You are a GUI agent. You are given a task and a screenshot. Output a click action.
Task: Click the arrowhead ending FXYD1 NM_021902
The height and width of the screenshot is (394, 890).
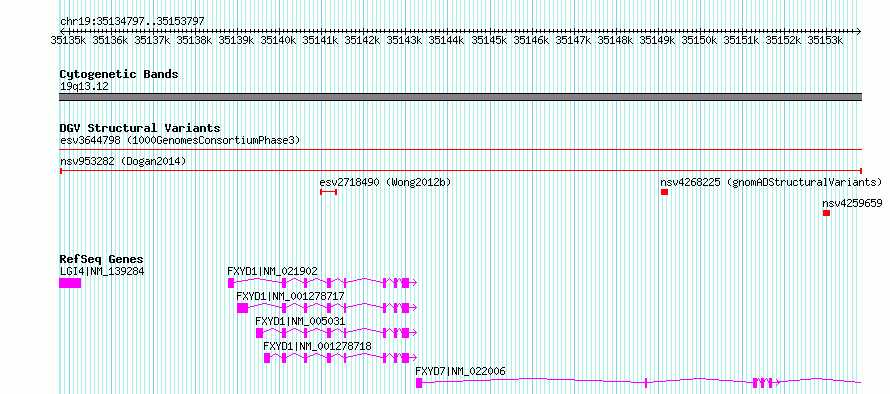click(414, 283)
